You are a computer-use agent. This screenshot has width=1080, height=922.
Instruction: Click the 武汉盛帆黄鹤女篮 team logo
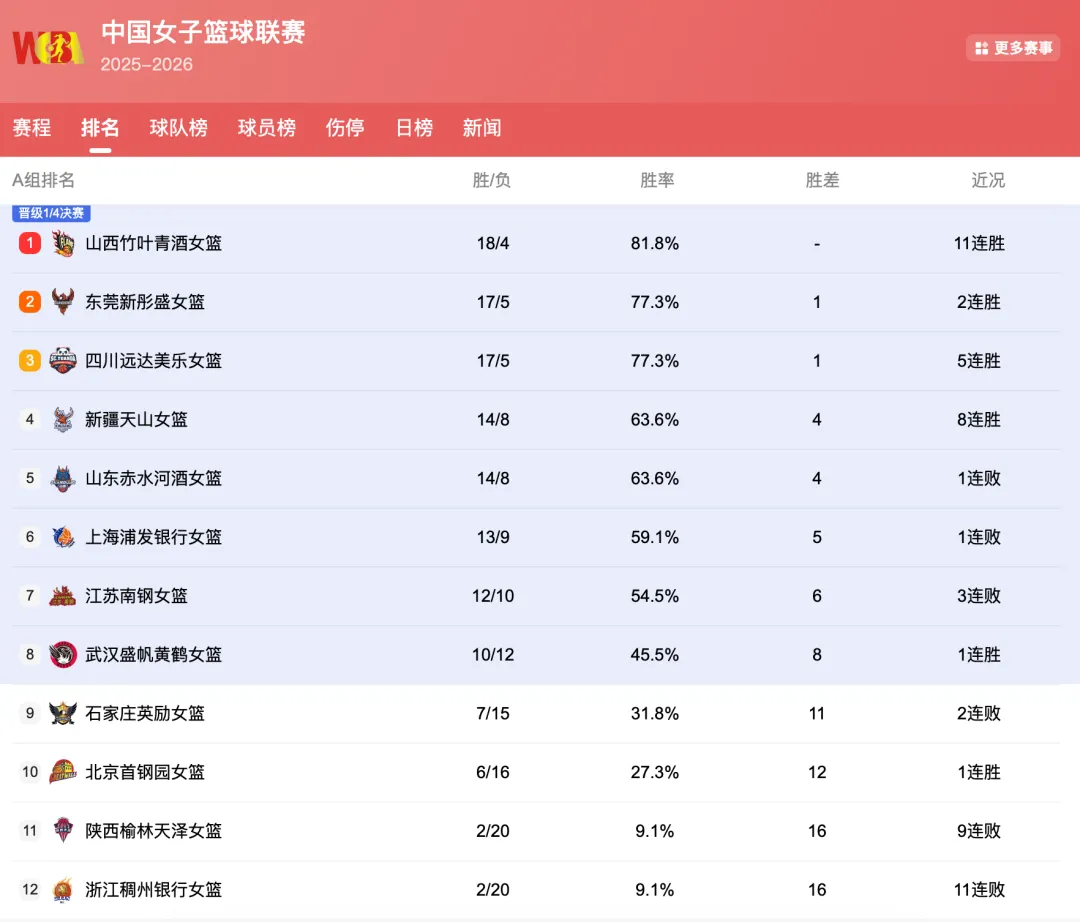63,654
